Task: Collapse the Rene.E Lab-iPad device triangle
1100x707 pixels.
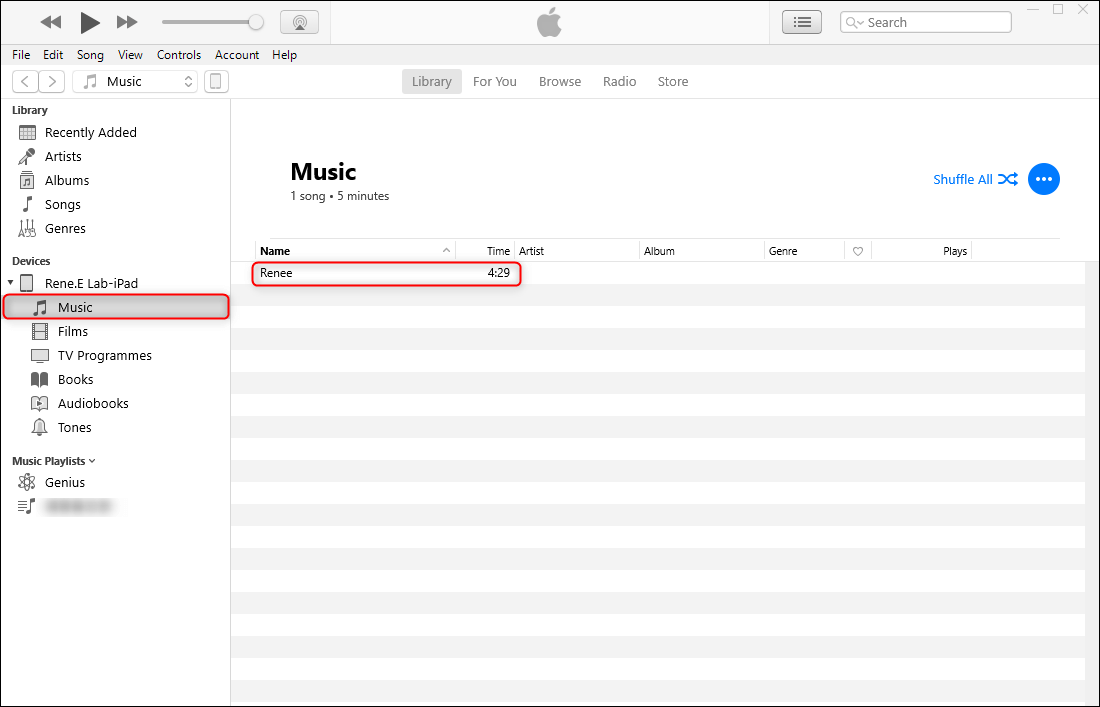Action: pyautogui.click(x=11, y=283)
